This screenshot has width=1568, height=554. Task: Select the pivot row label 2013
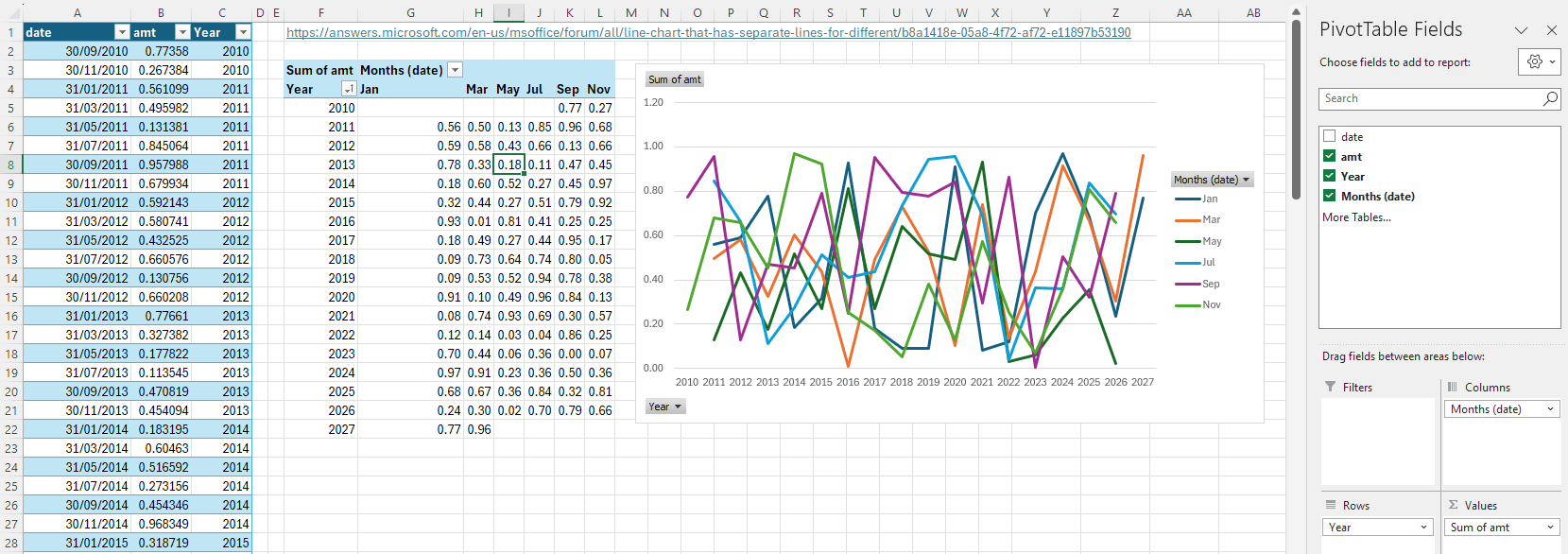pos(321,164)
